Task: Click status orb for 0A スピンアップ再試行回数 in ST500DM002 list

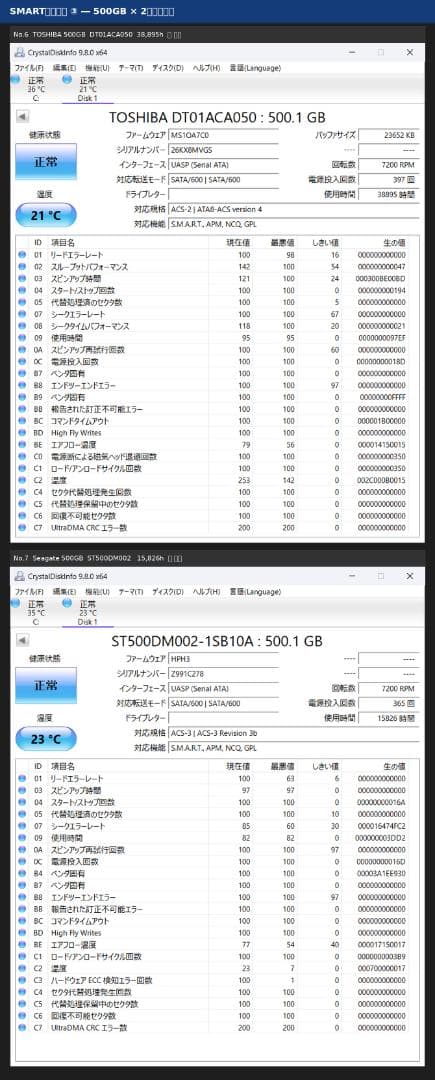Action: pos(22,850)
